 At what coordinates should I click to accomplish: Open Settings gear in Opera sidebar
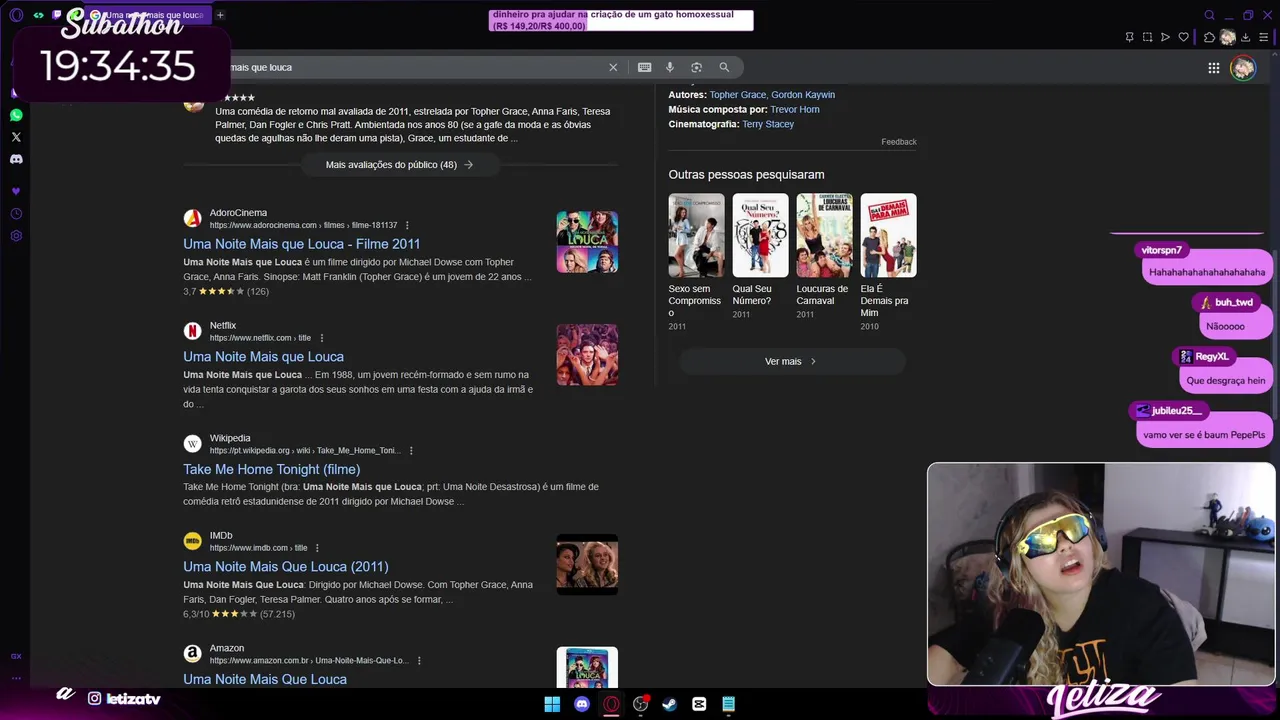coord(16,236)
